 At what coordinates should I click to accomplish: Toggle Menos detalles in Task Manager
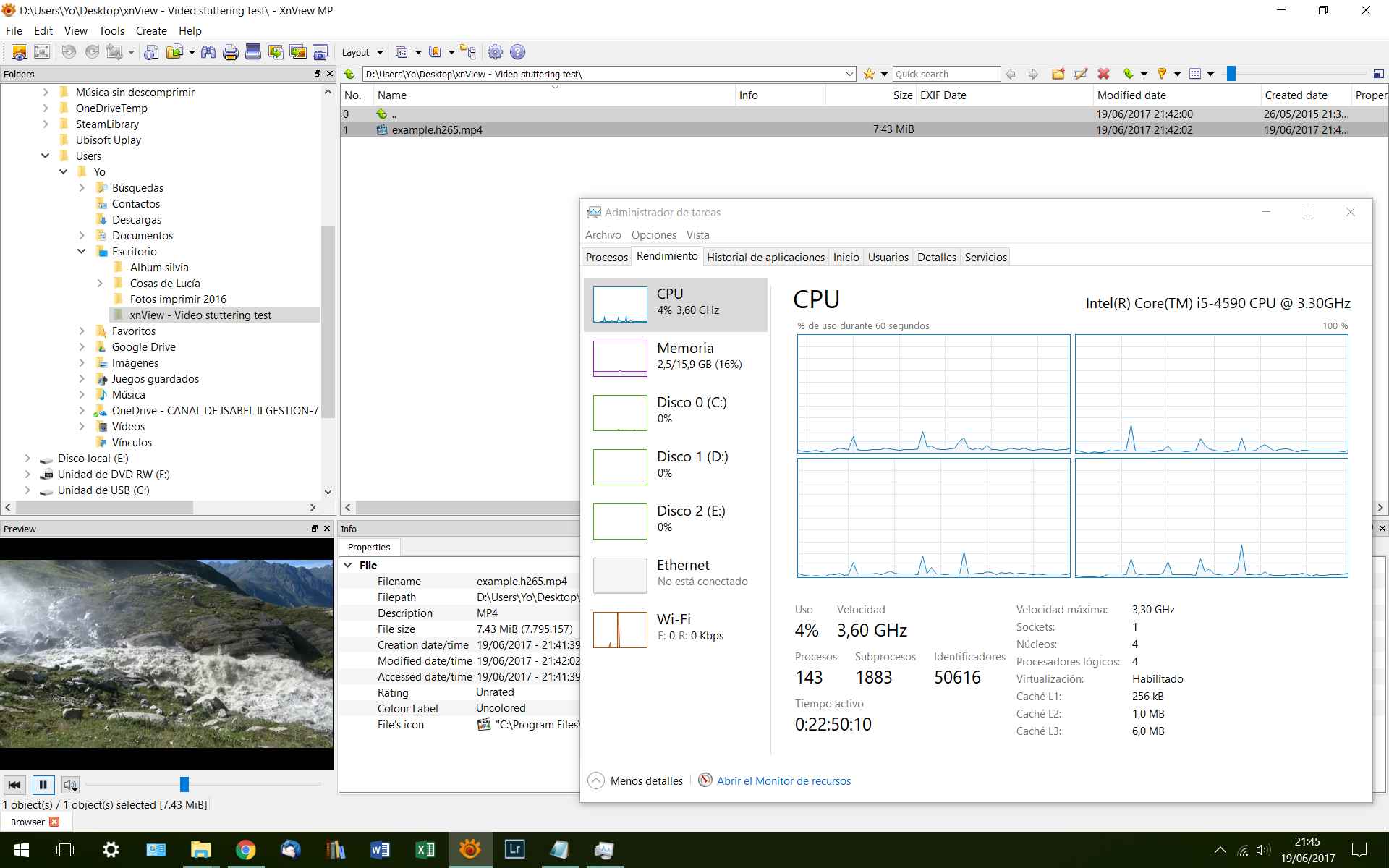coord(636,780)
